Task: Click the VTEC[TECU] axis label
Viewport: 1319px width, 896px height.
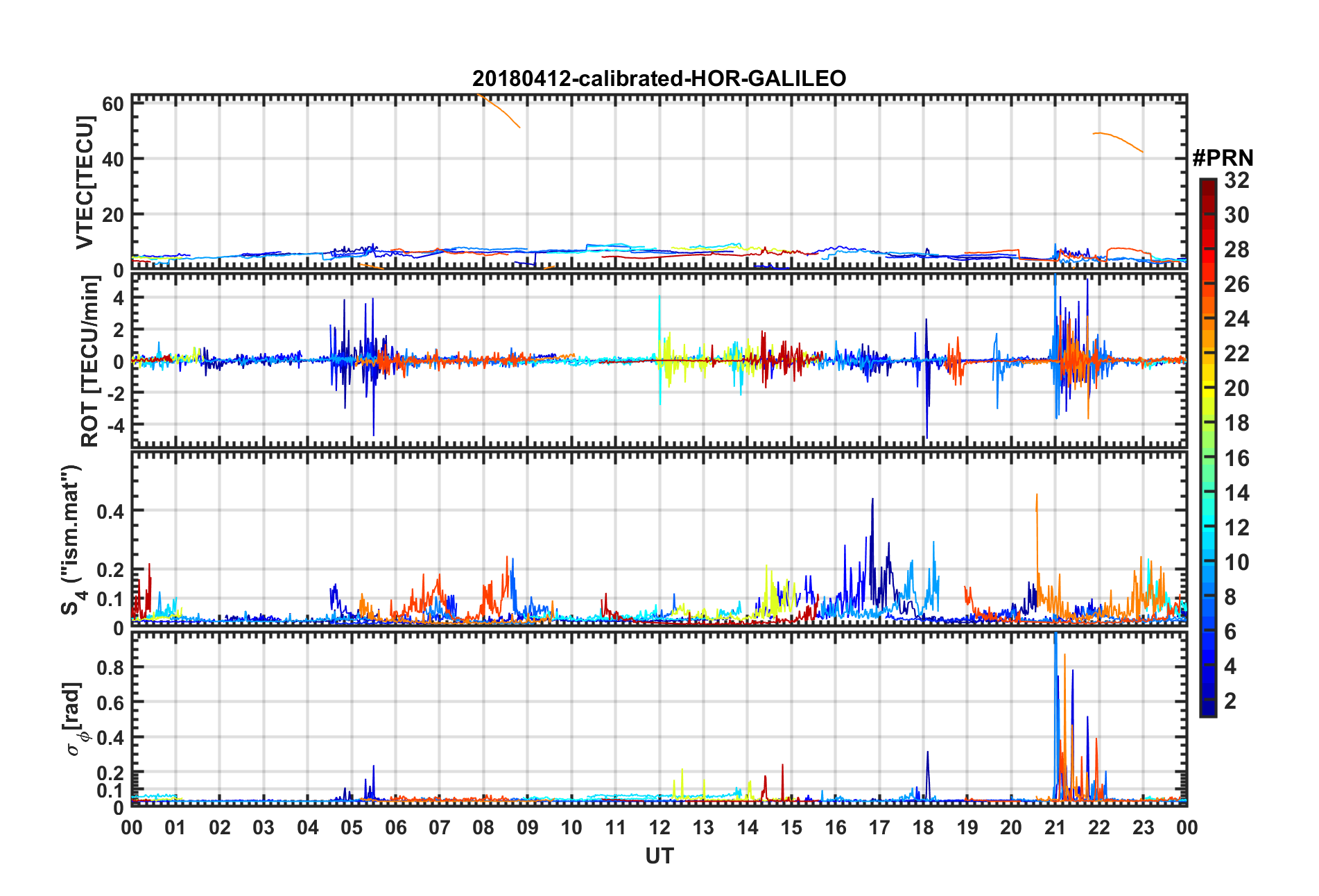Action: click(x=85, y=182)
